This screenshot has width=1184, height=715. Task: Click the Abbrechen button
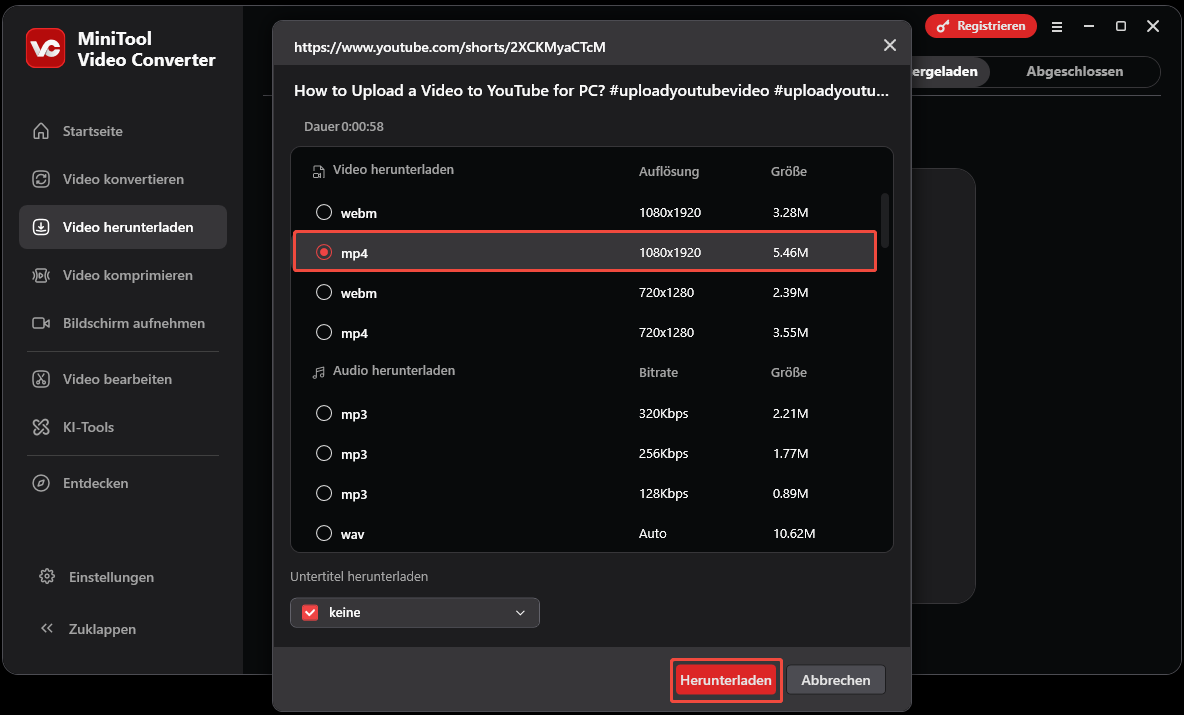tap(835, 680)
